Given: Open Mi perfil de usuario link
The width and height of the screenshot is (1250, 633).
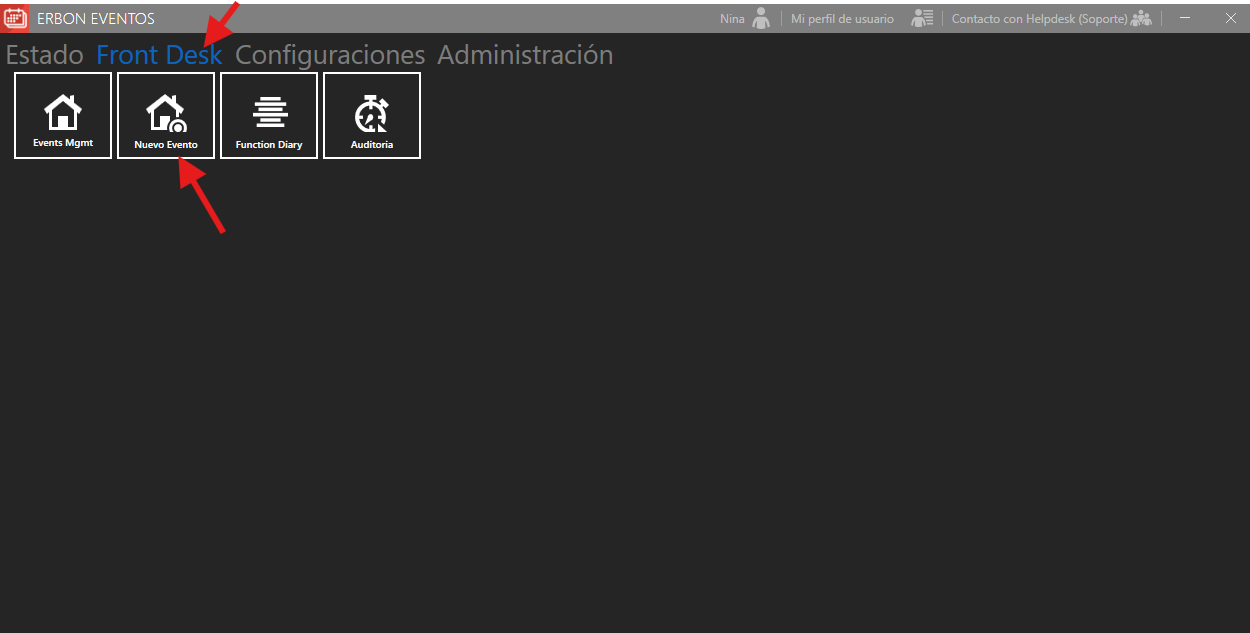Looking at the screenshot, I should click(x=842, y=19).
